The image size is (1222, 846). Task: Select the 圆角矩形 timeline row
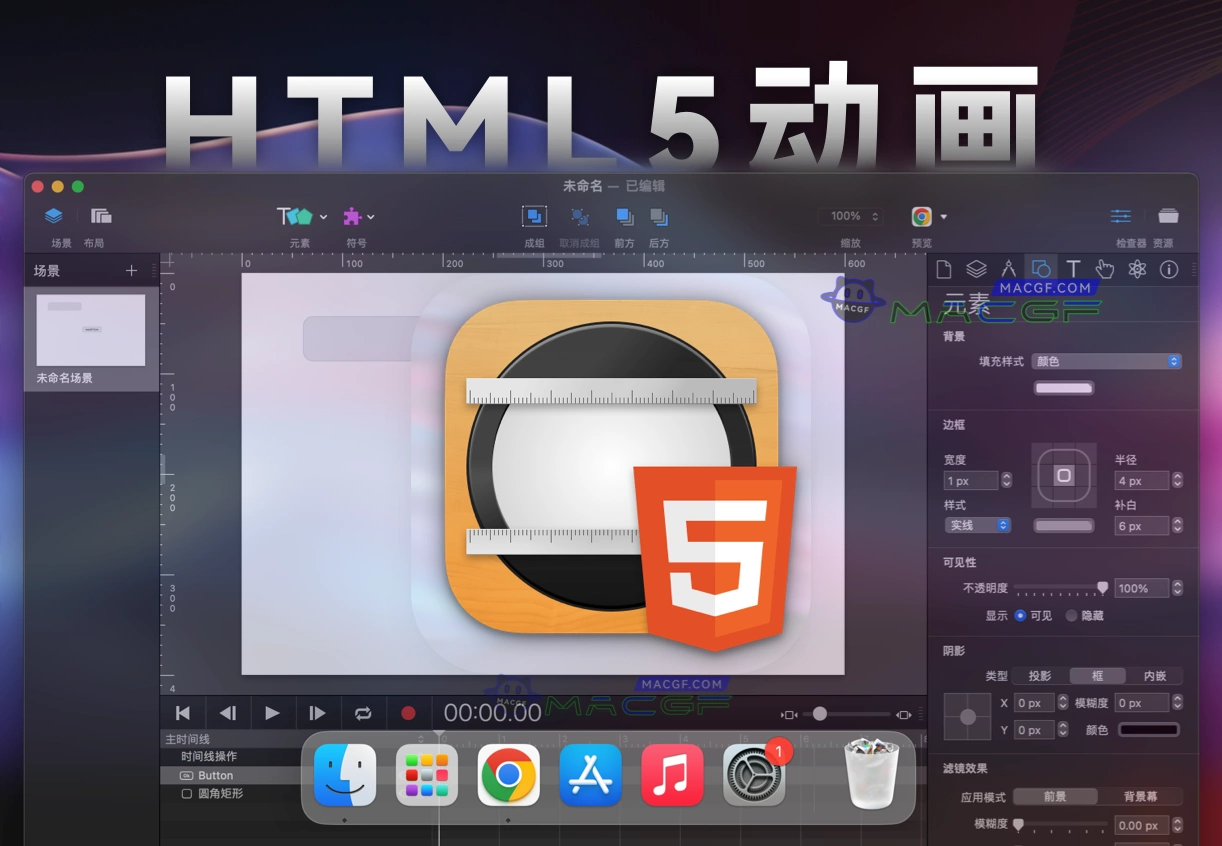click(x=231, y=793)
